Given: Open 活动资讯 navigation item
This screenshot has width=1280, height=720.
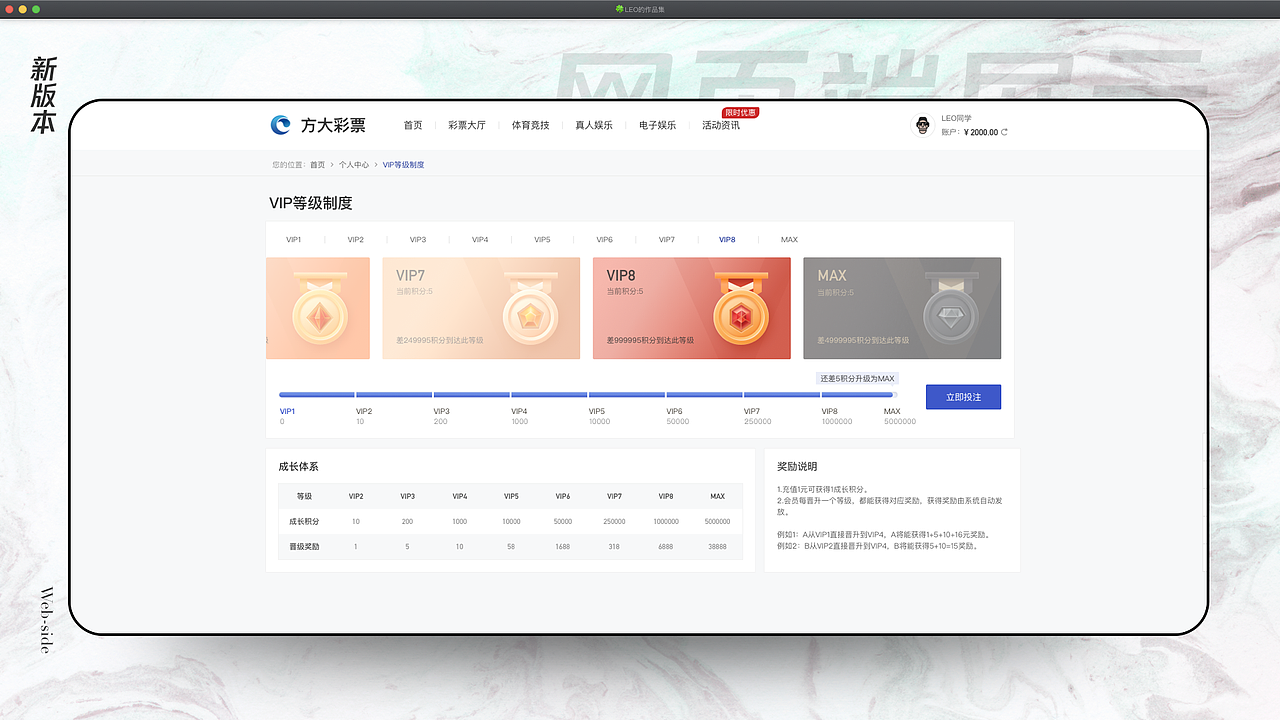Looking at the screenshot, I should 721,126.
